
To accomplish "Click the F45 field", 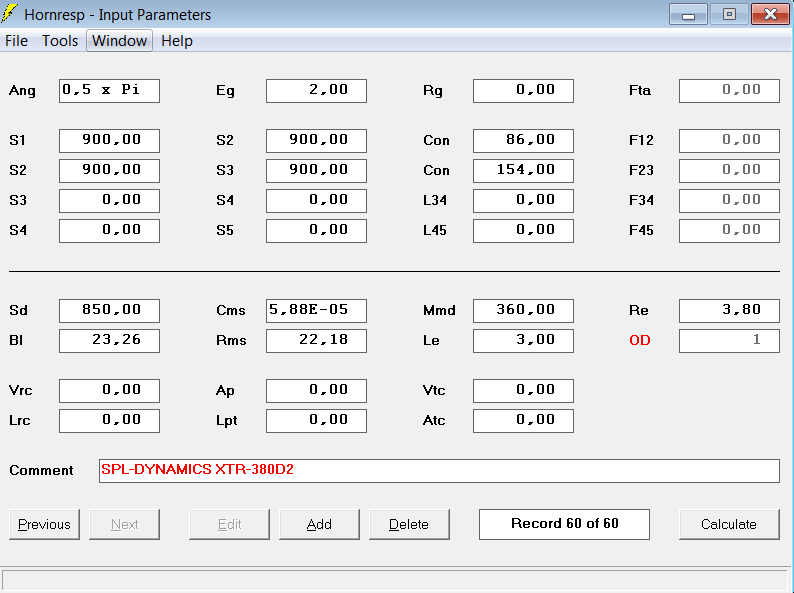I will pyautogui.click(x=729, y=230).
